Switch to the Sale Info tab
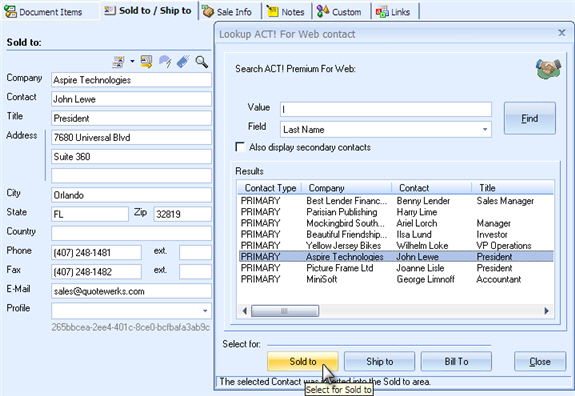Image resolution: width=575 pixels, height=396 pixels. pos(227,12)
